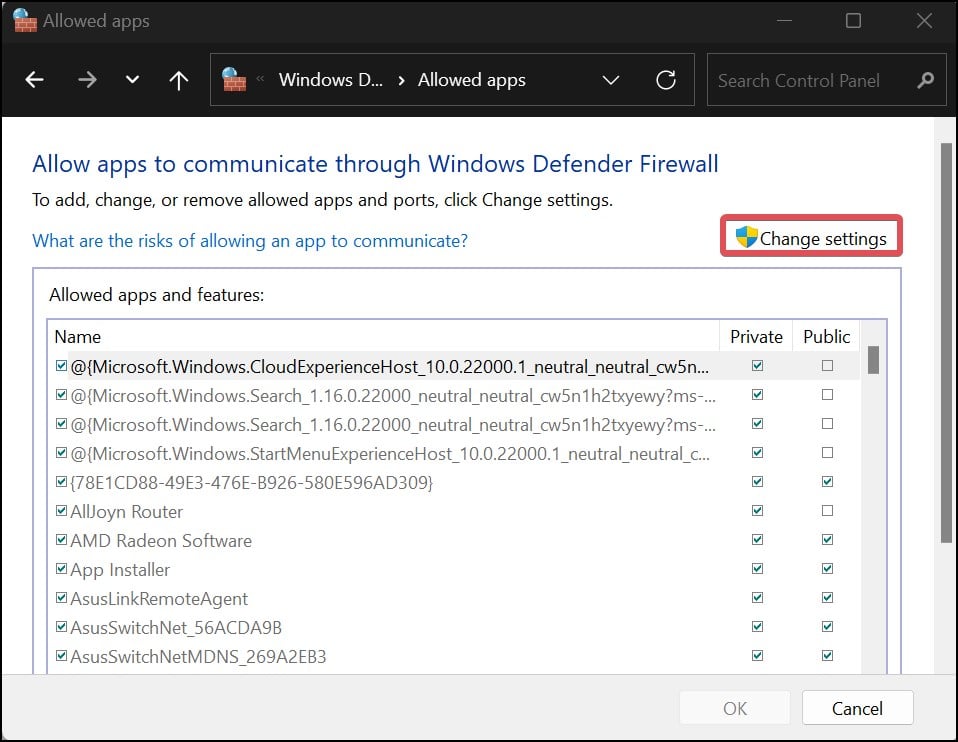The height and width of the screenshot is (742, 958).
Task: Toggle Private for AllJoyn Router
Action: [x=758, y=510]
